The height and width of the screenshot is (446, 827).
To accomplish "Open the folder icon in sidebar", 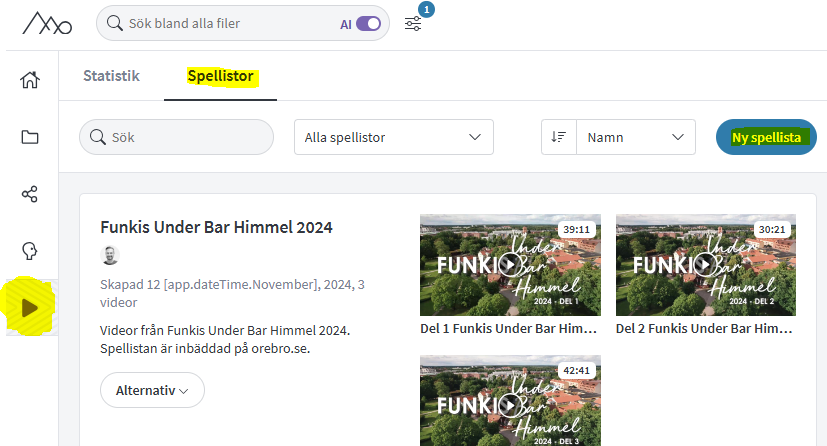I will coord(30,137).
